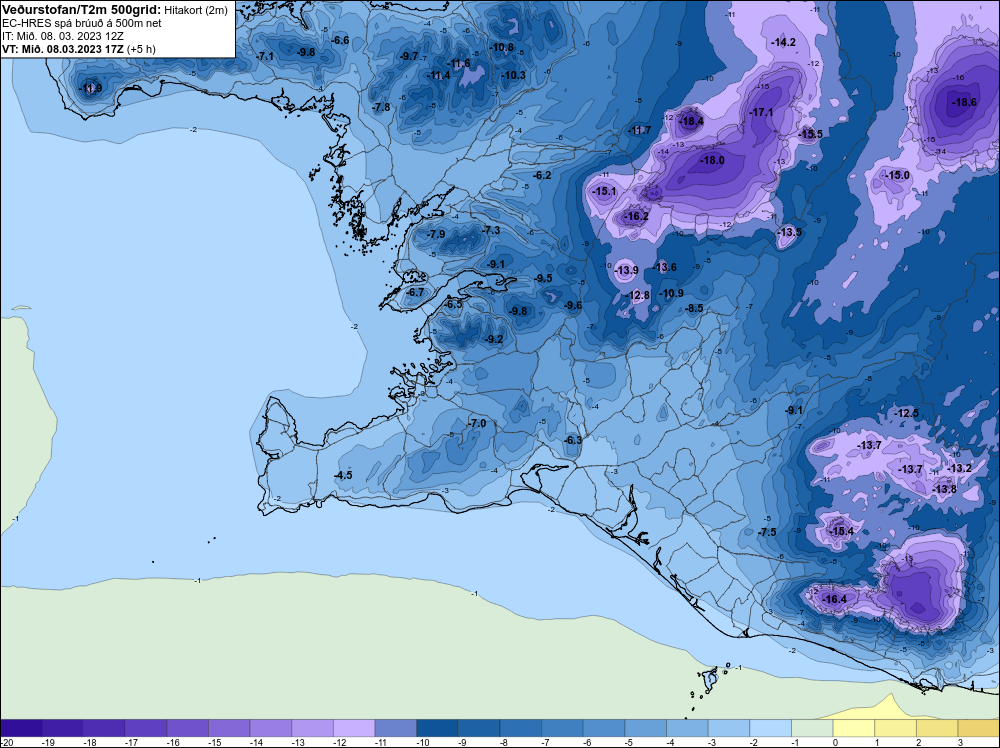Click the initial time line 'IT: Mið. 08. 03. 2023 12Z'
This screenshot has width=1000, height=748.
point(62,36)
